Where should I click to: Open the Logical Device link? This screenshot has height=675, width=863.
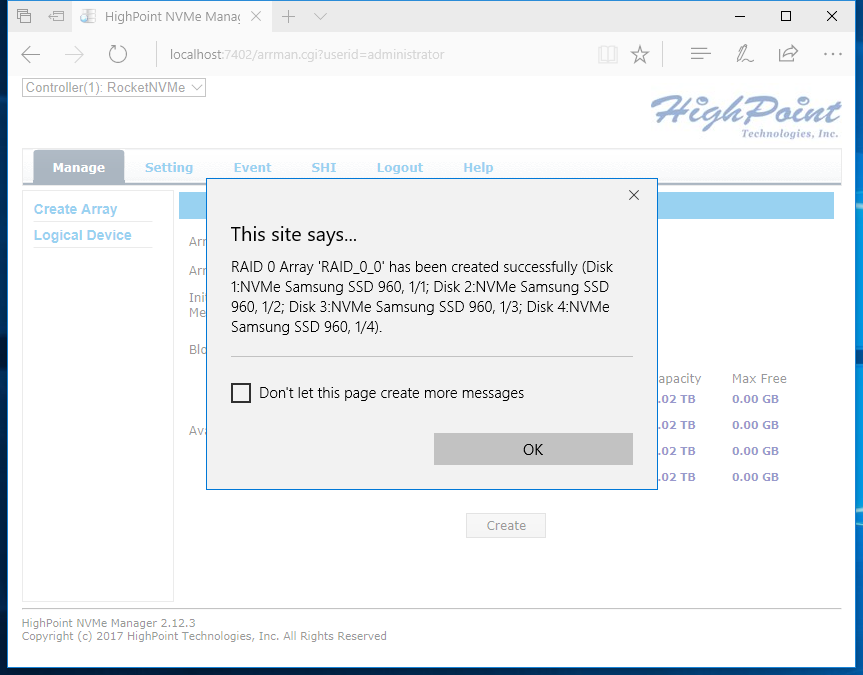coord(83,235)
